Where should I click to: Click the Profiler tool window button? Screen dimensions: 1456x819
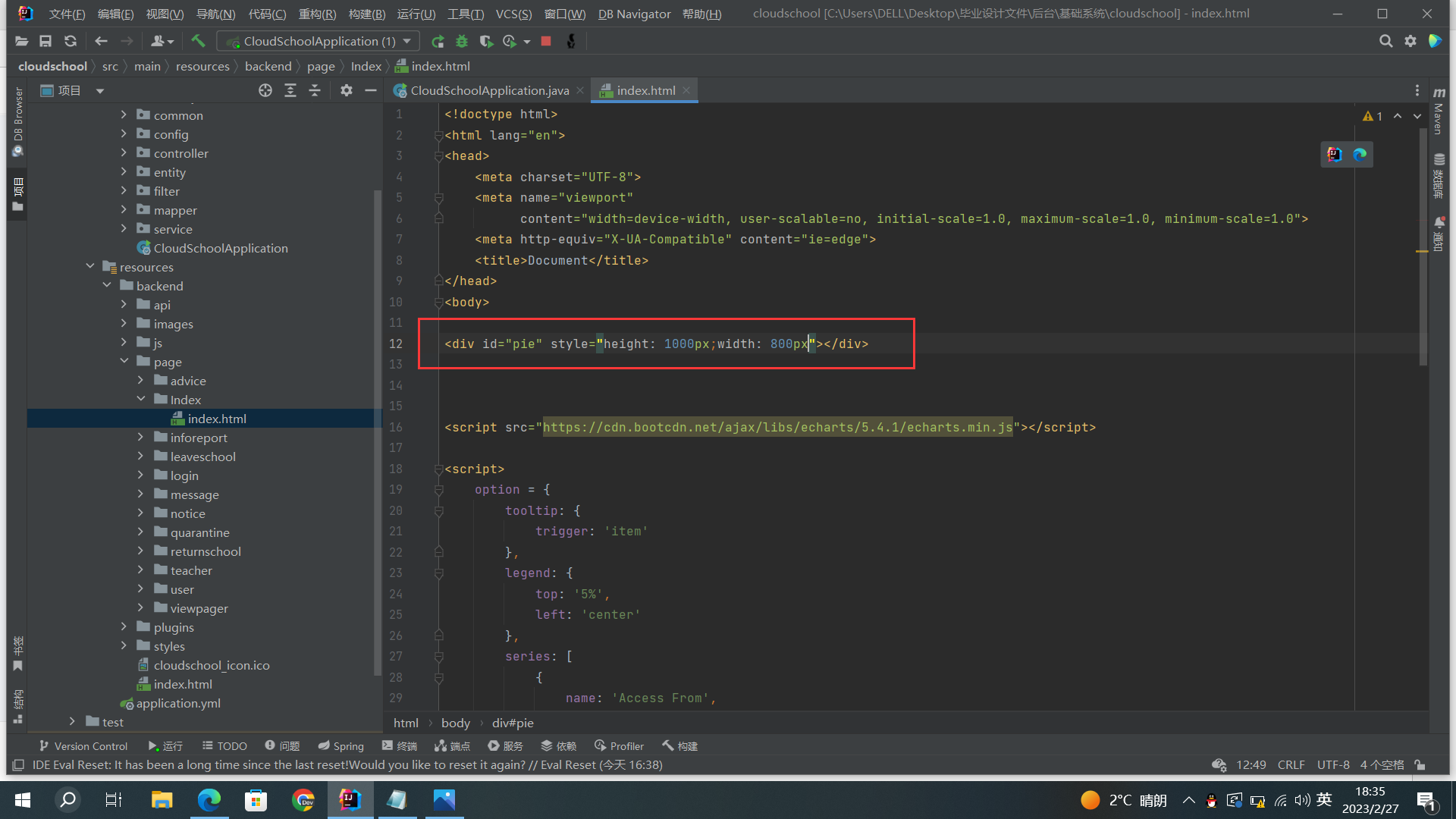(x=619, y=746)
